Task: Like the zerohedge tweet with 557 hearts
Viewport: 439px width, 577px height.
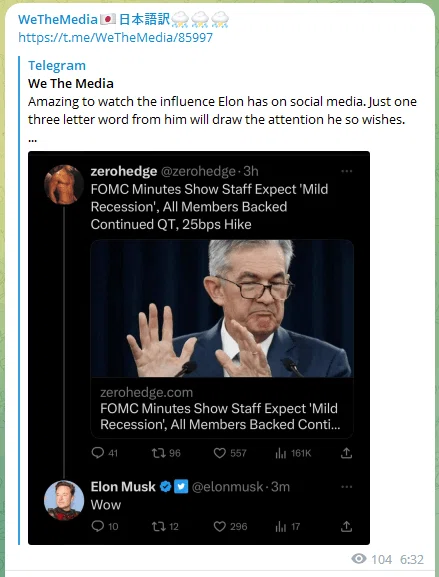Action: (x=220, y=453)
